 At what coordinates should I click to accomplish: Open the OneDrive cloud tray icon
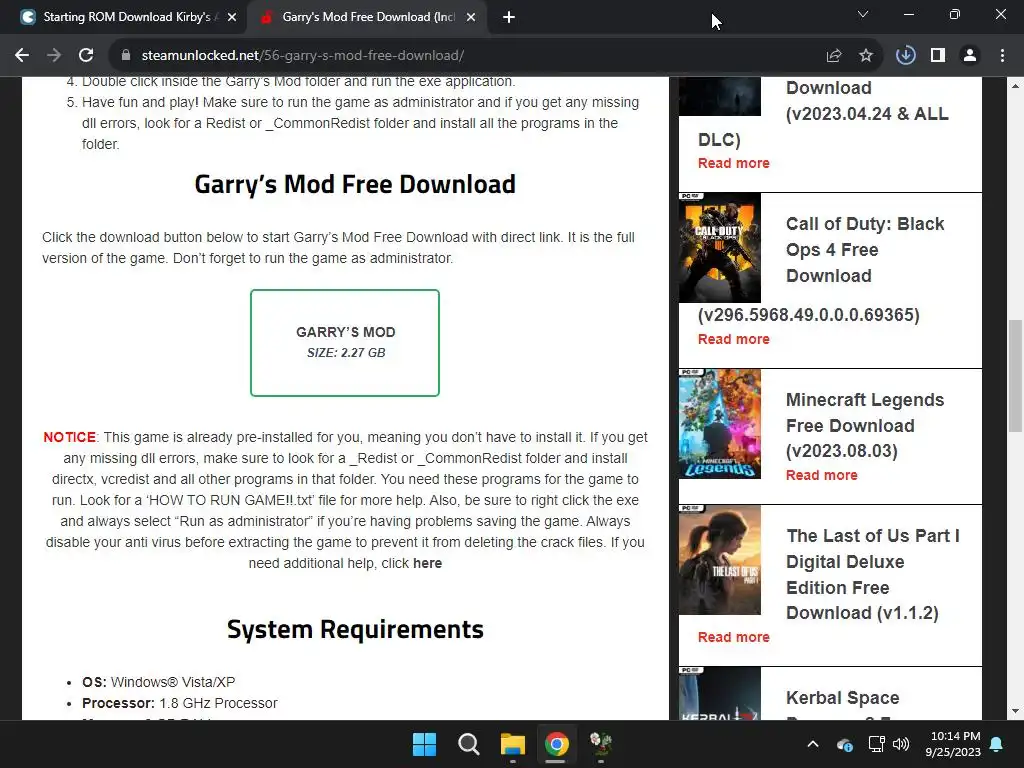click(x=844, y=744)
